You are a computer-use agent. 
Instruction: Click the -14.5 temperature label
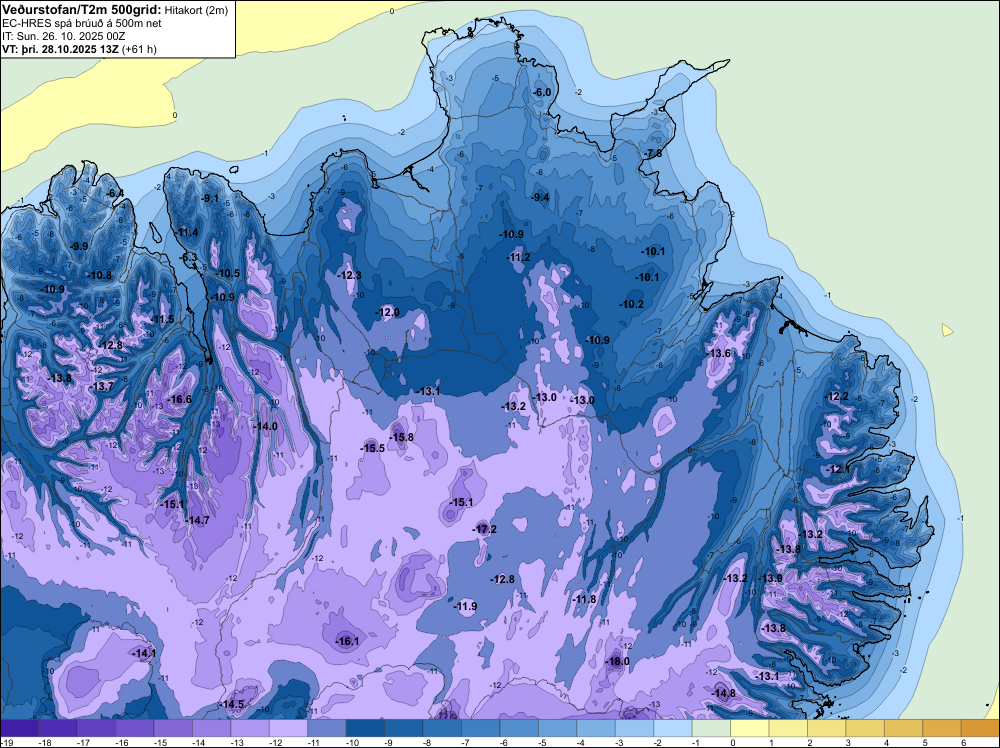tap(232, 704)
